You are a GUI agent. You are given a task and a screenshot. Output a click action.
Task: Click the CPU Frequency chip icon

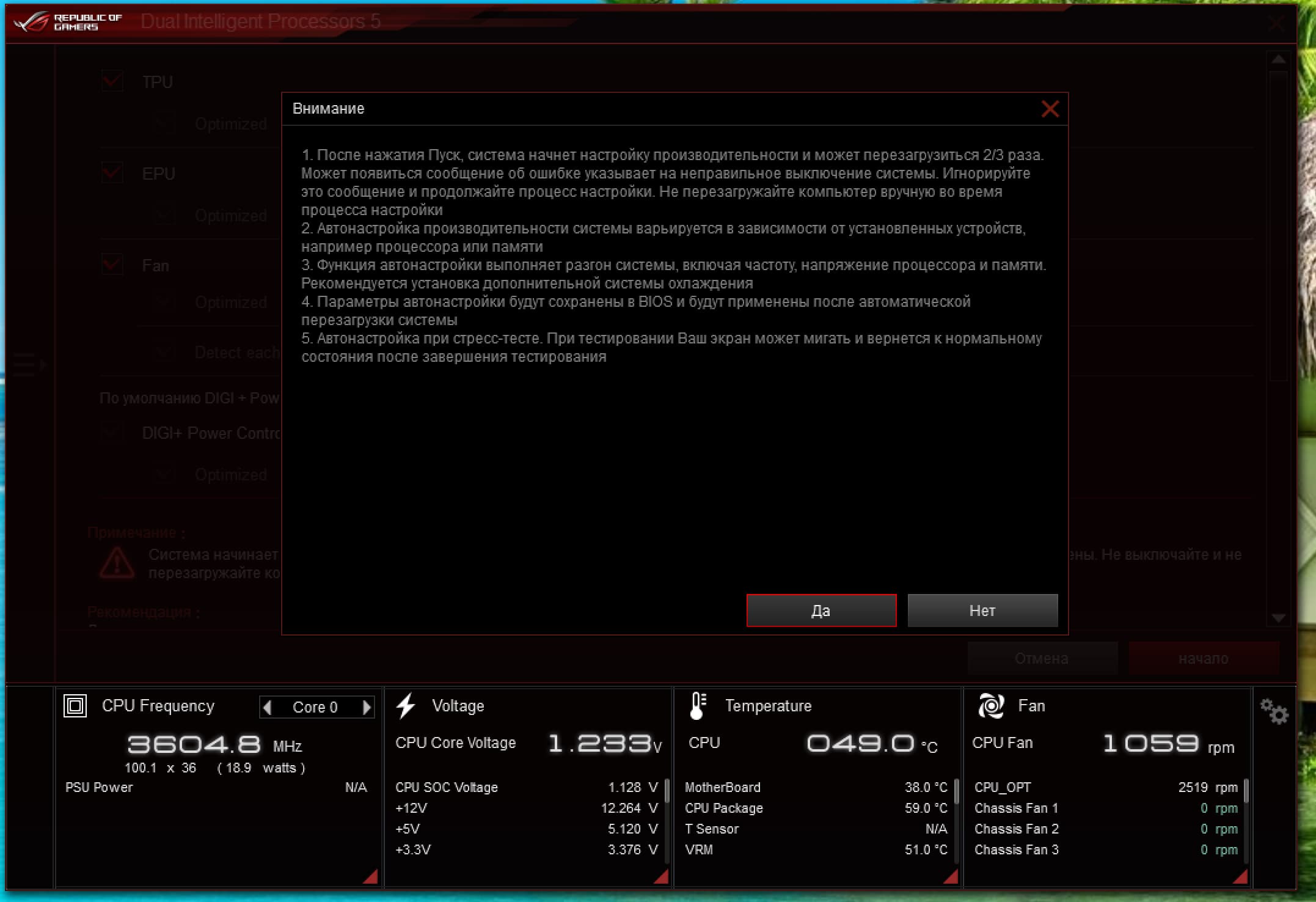(x=75, y=706)
